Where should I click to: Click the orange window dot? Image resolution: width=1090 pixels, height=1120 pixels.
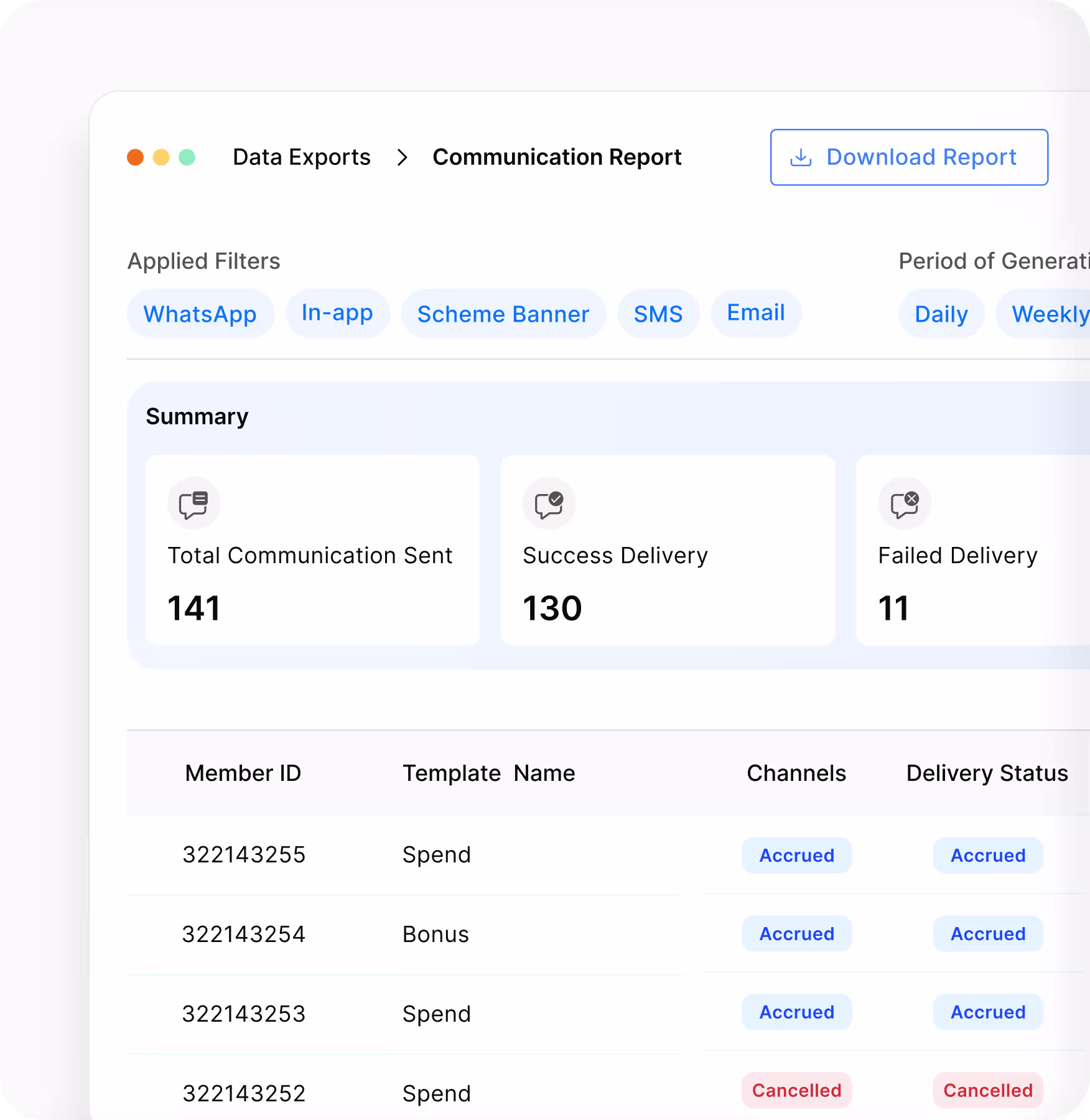[136, 157]
